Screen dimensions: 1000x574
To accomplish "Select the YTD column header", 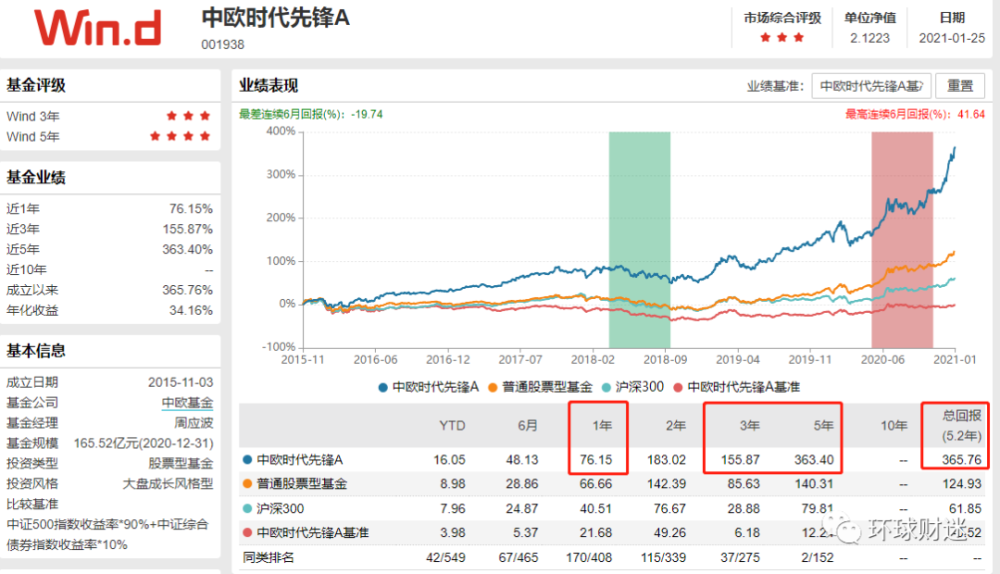I will (x=452, y=425).
